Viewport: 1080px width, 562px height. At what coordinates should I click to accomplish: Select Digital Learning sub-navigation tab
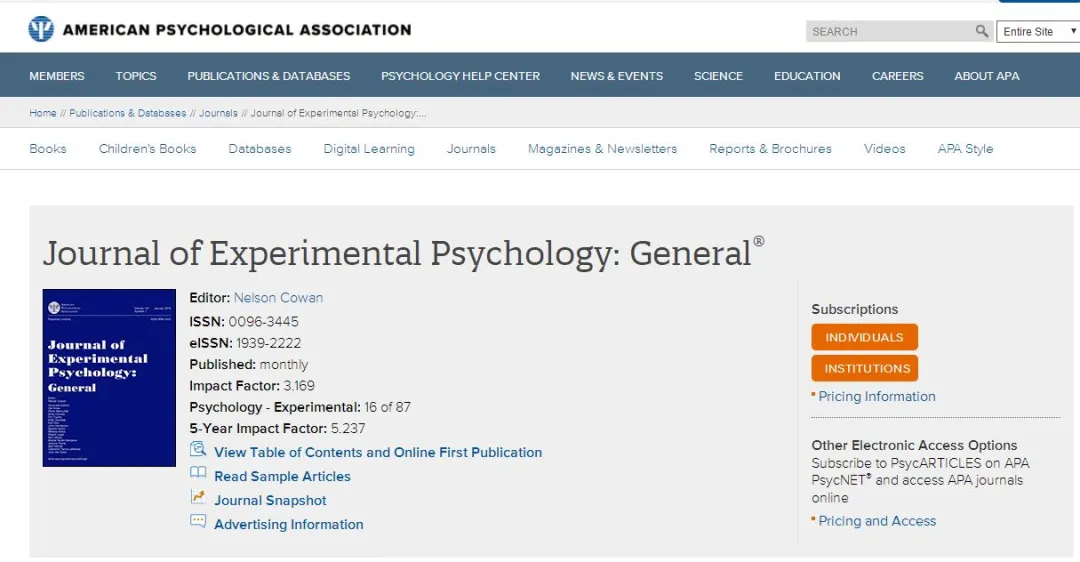click(x=369, y=149)
